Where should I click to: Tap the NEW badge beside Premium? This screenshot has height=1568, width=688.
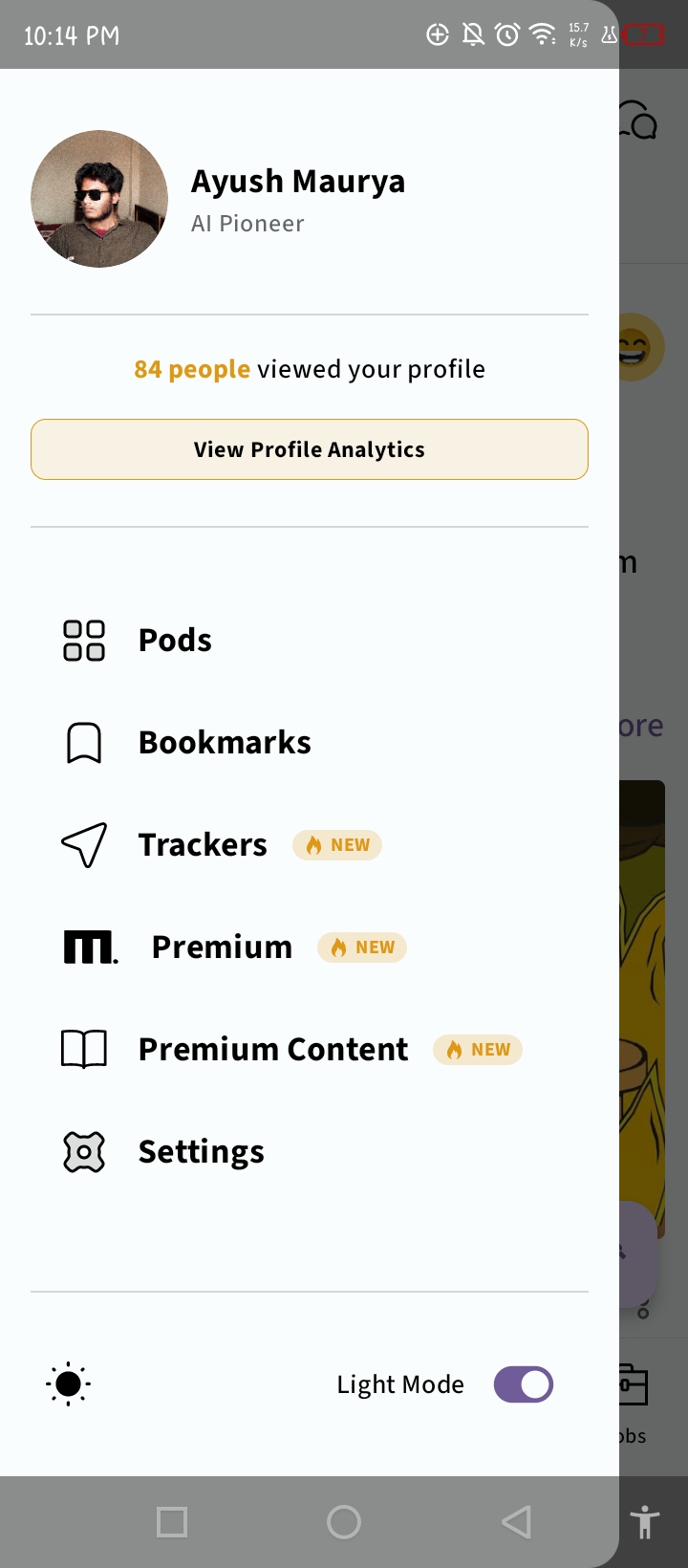[x=362, y=947]
